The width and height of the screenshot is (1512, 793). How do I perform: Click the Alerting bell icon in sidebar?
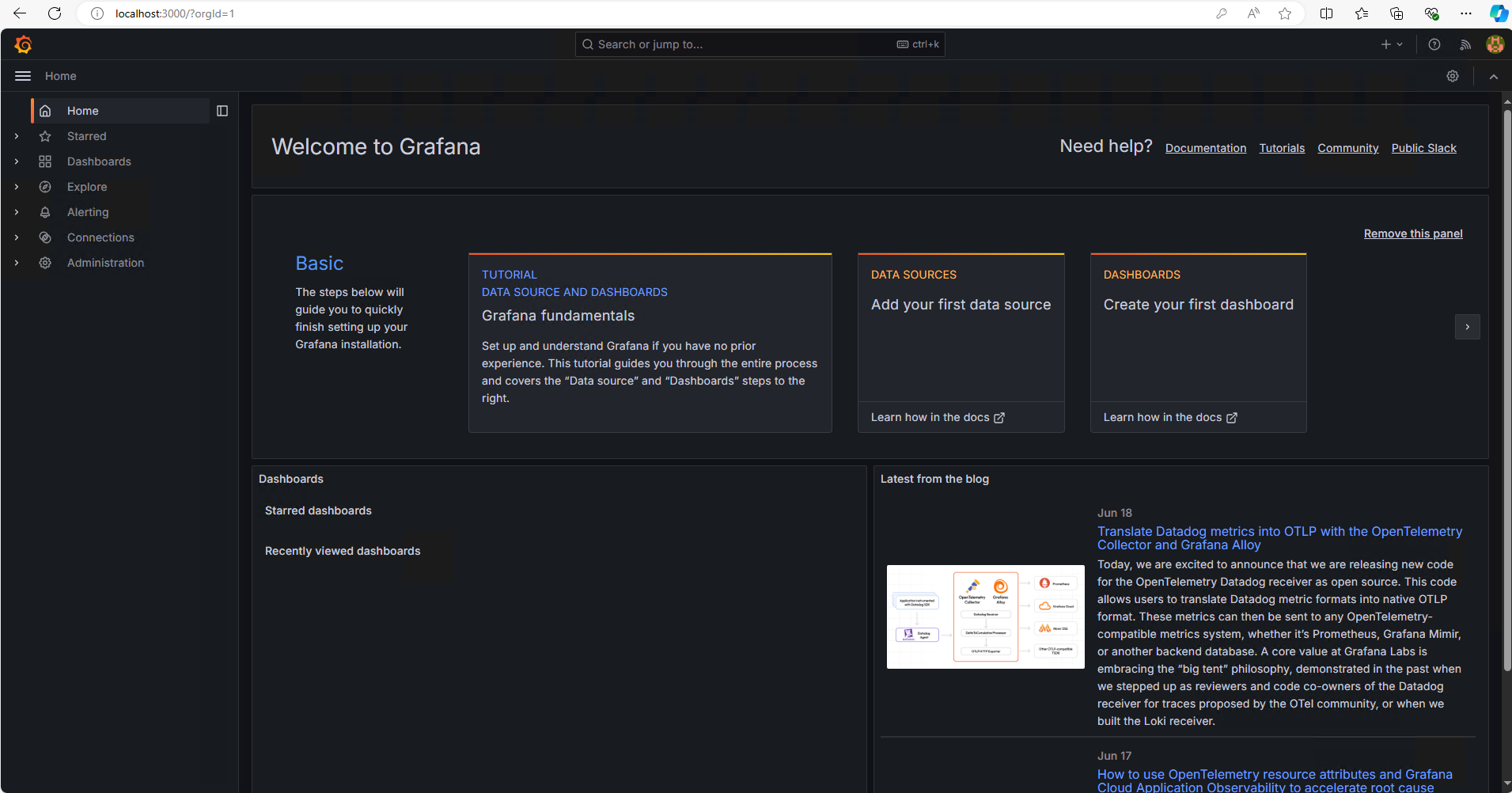45,212
